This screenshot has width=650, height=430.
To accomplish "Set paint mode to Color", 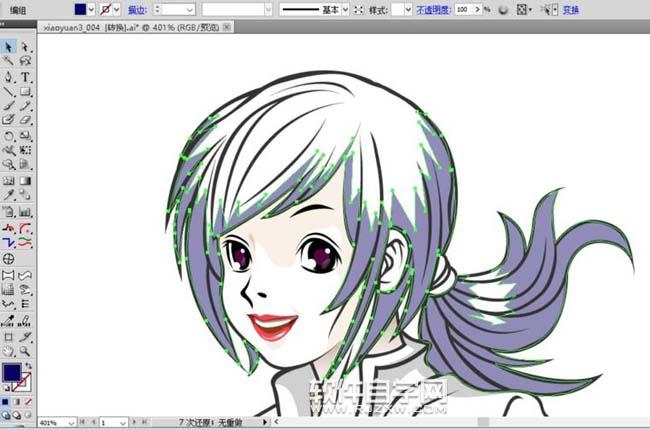I will 5,402.
